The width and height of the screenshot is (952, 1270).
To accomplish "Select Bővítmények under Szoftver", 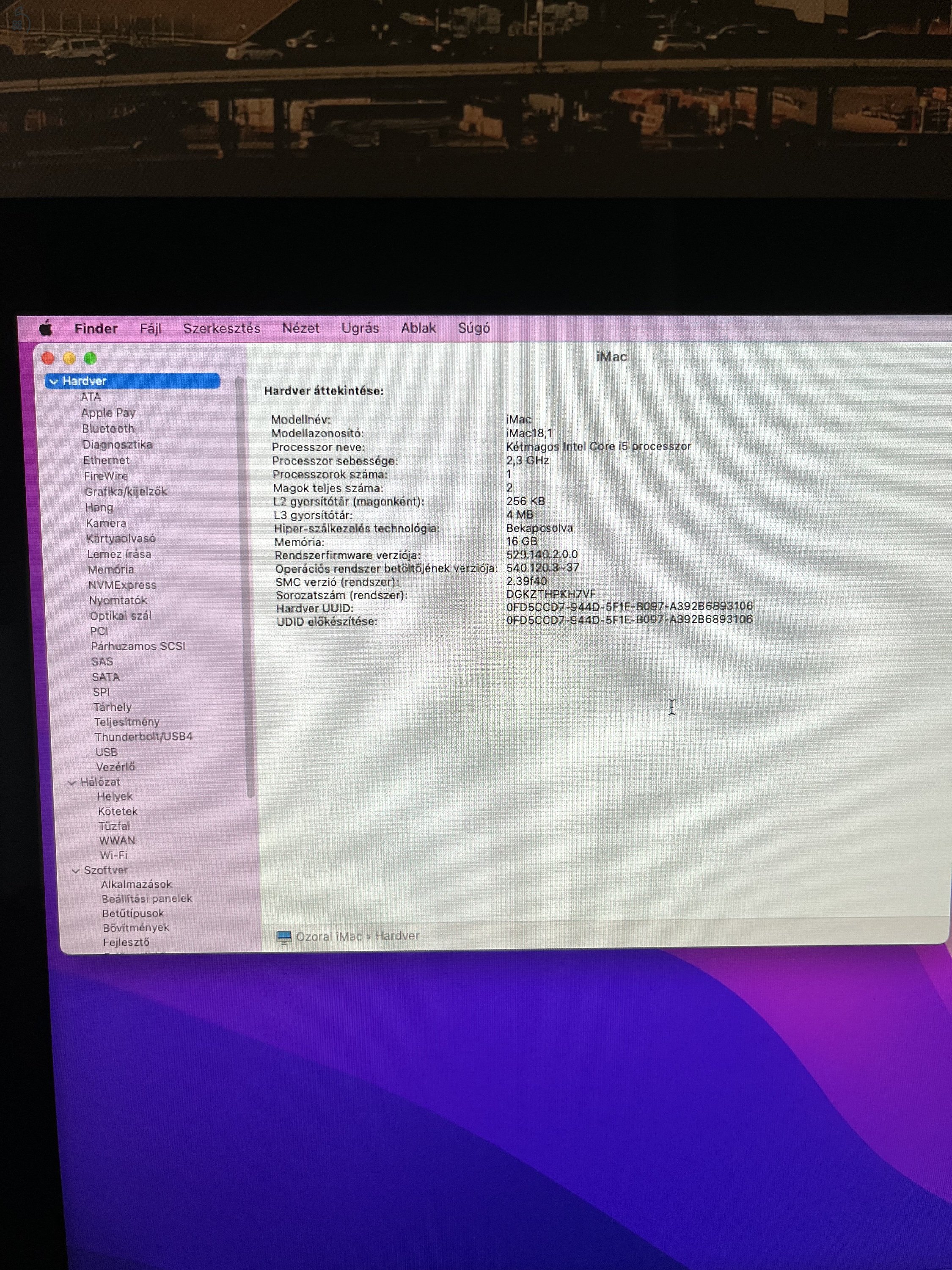I will click(136, 927).
